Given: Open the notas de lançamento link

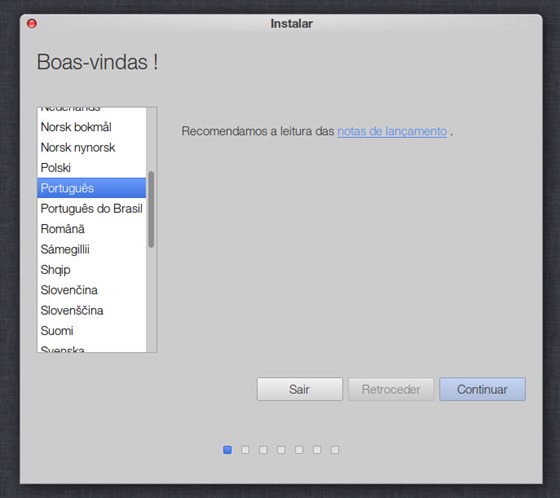Looking at the screenshot, I should click(x=392, y=131).
